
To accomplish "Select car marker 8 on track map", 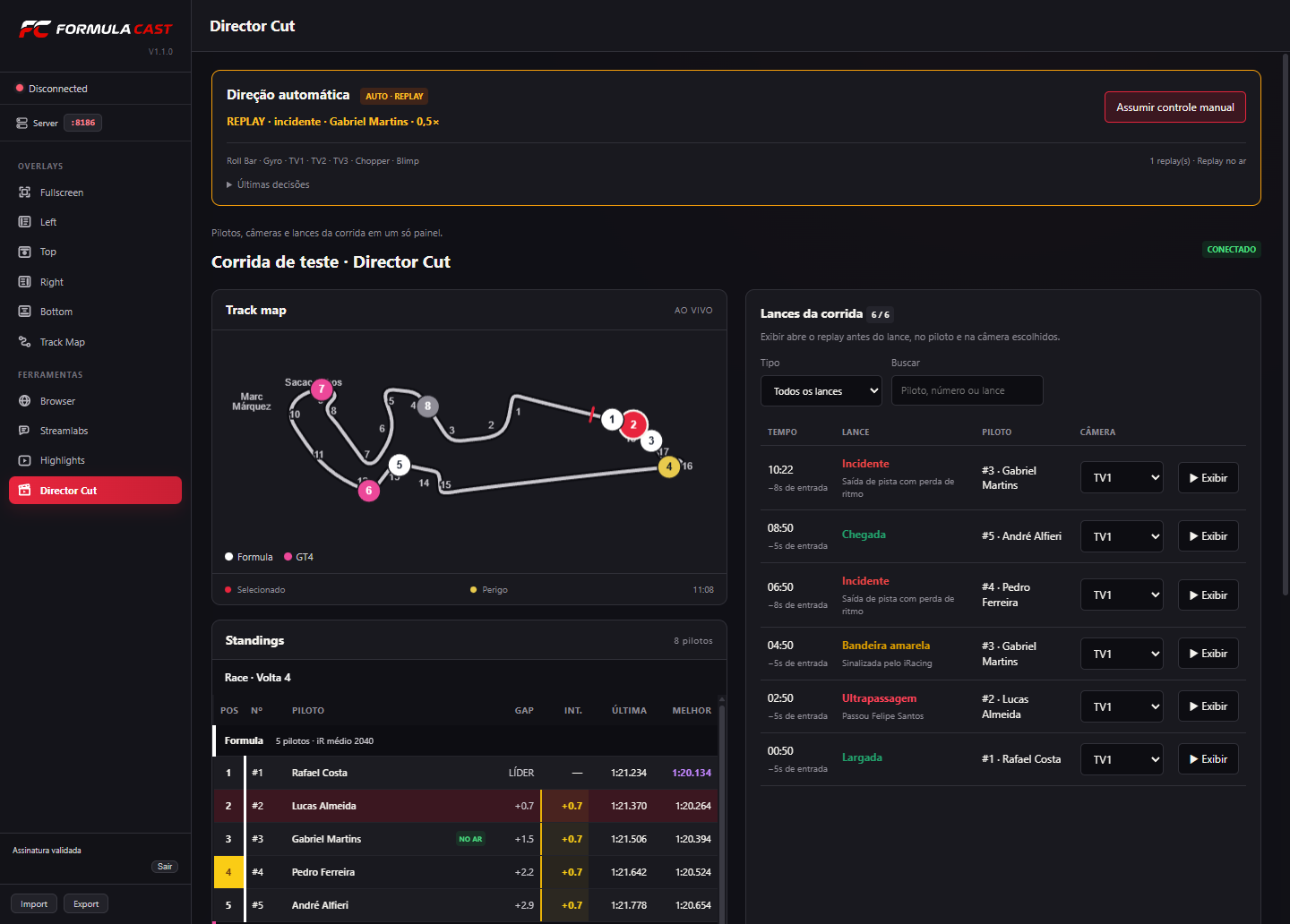I will click(428, 406).
